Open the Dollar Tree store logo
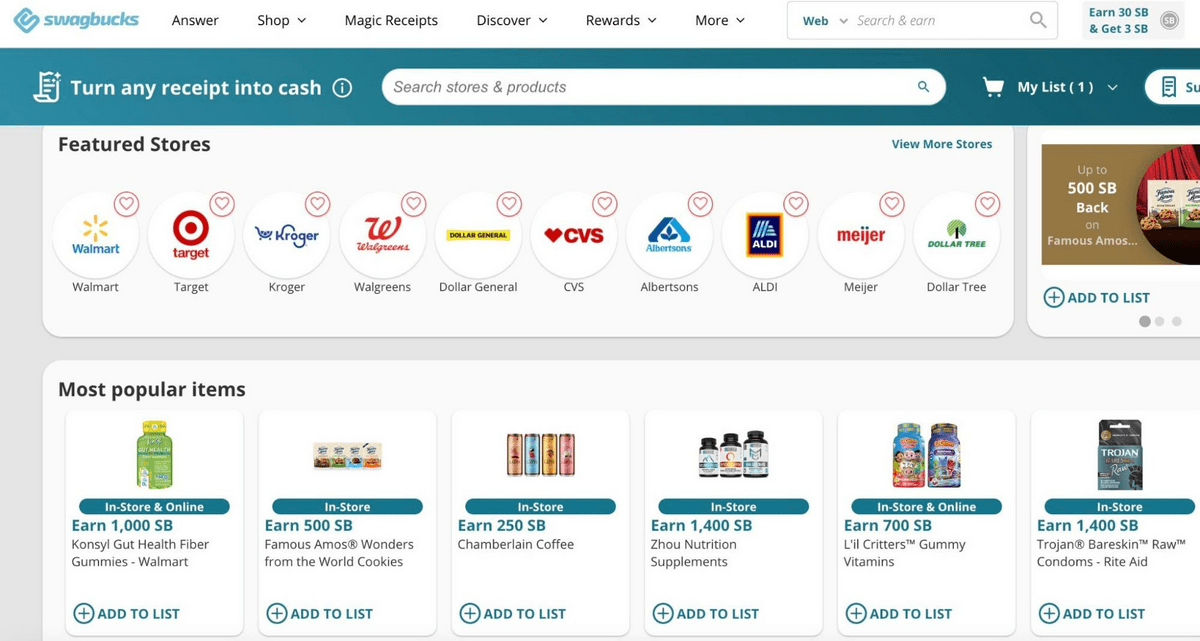1200x641 pixels. coord(957,236)
